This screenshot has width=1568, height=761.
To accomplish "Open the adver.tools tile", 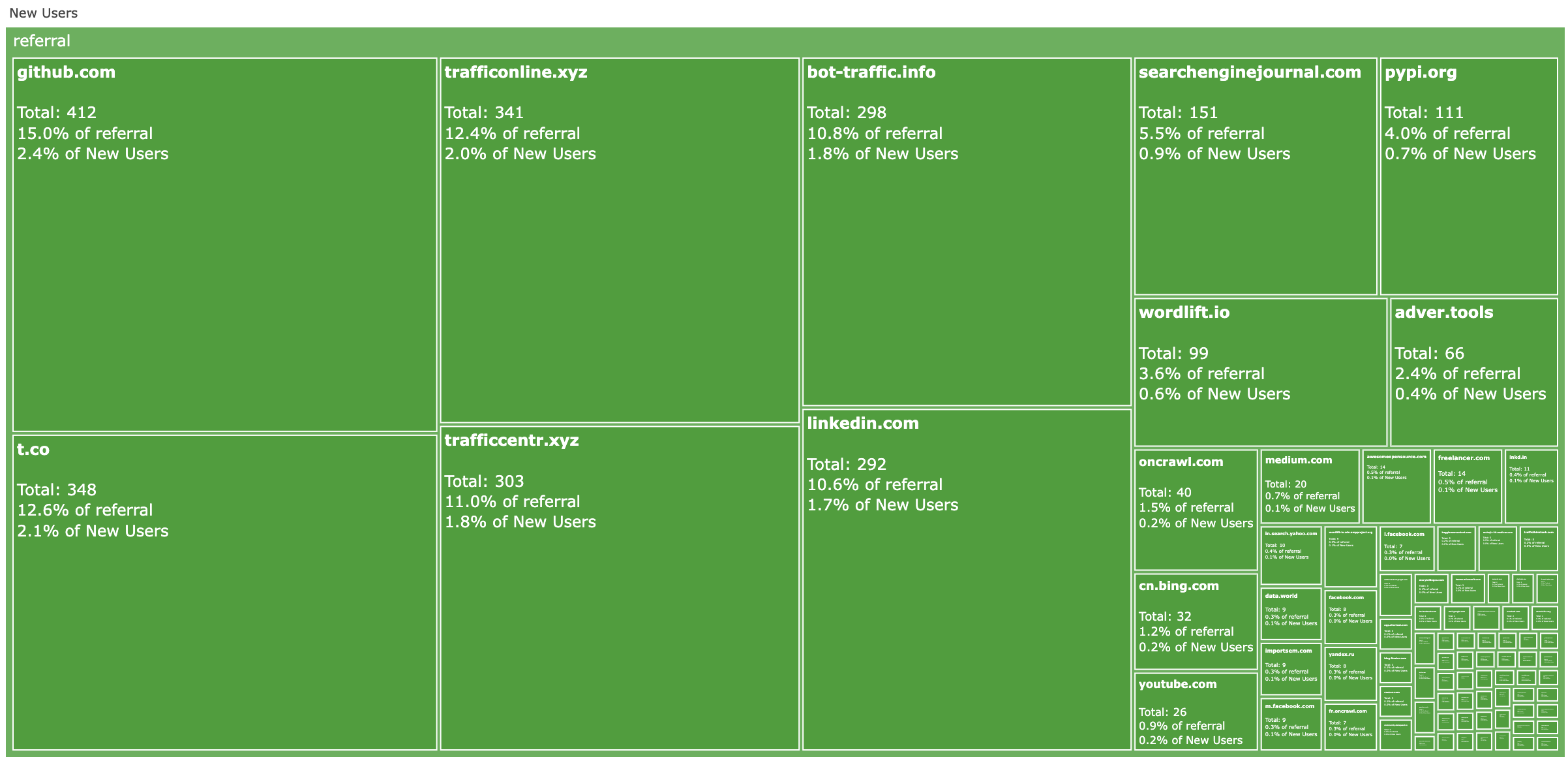I will tap(1474, 372).
